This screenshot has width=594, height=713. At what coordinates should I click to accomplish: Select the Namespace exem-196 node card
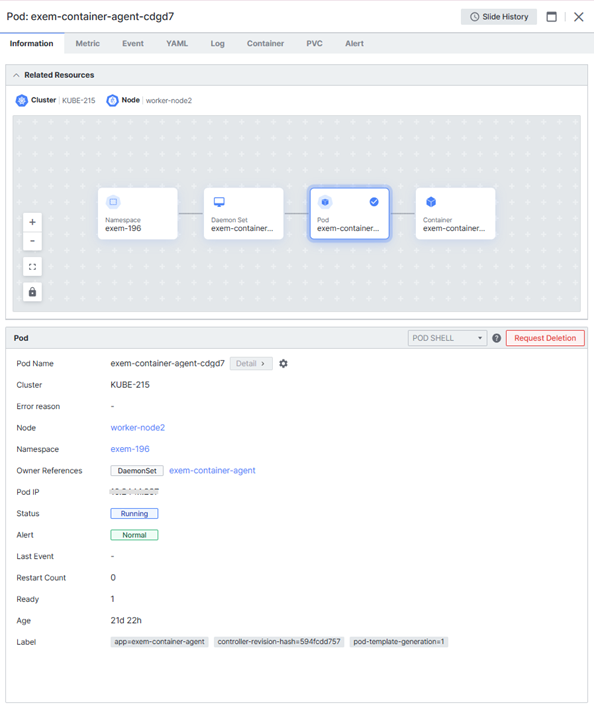(x=138, y=214)
